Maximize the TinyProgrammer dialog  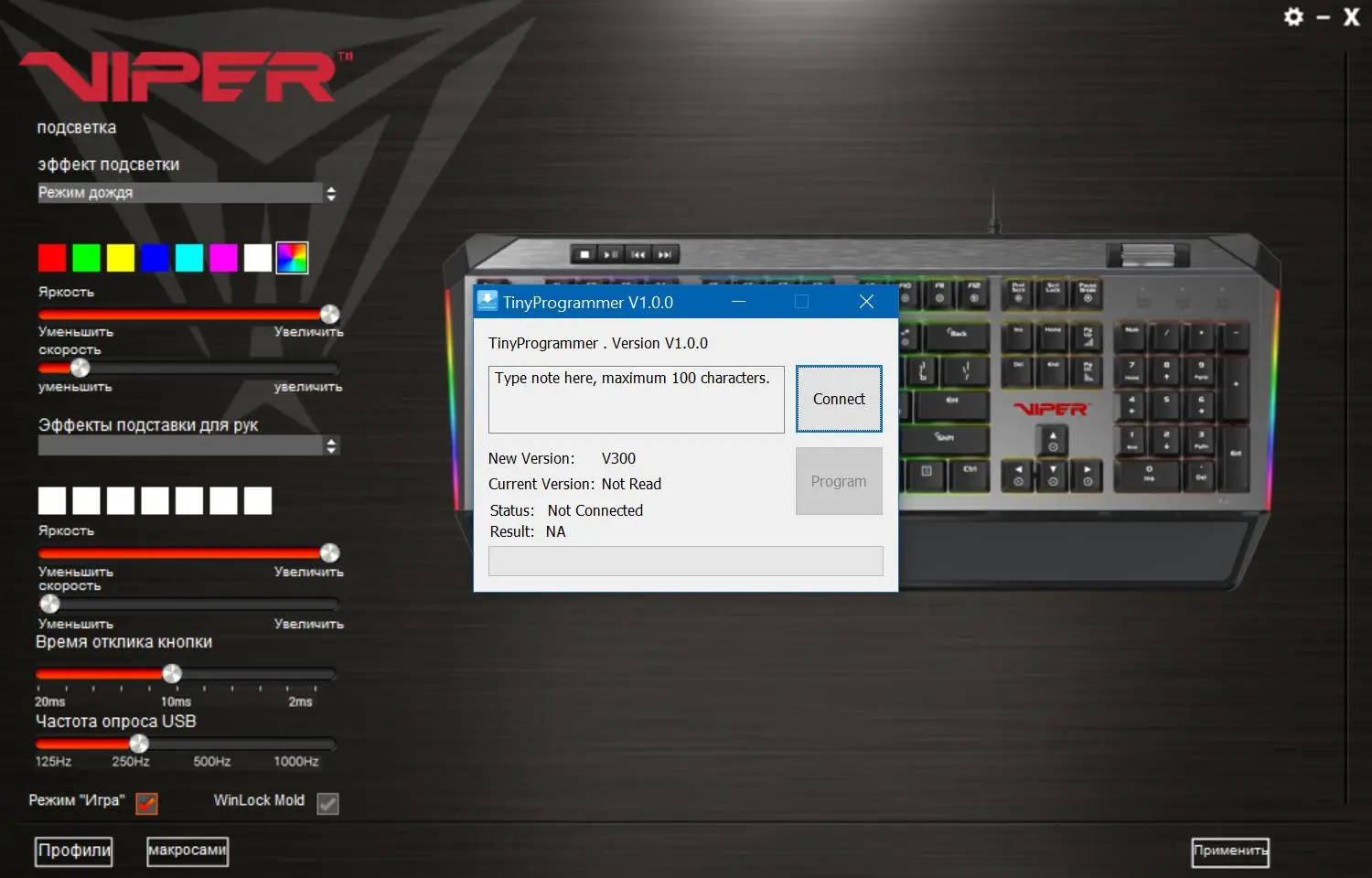tap(802, 302)
